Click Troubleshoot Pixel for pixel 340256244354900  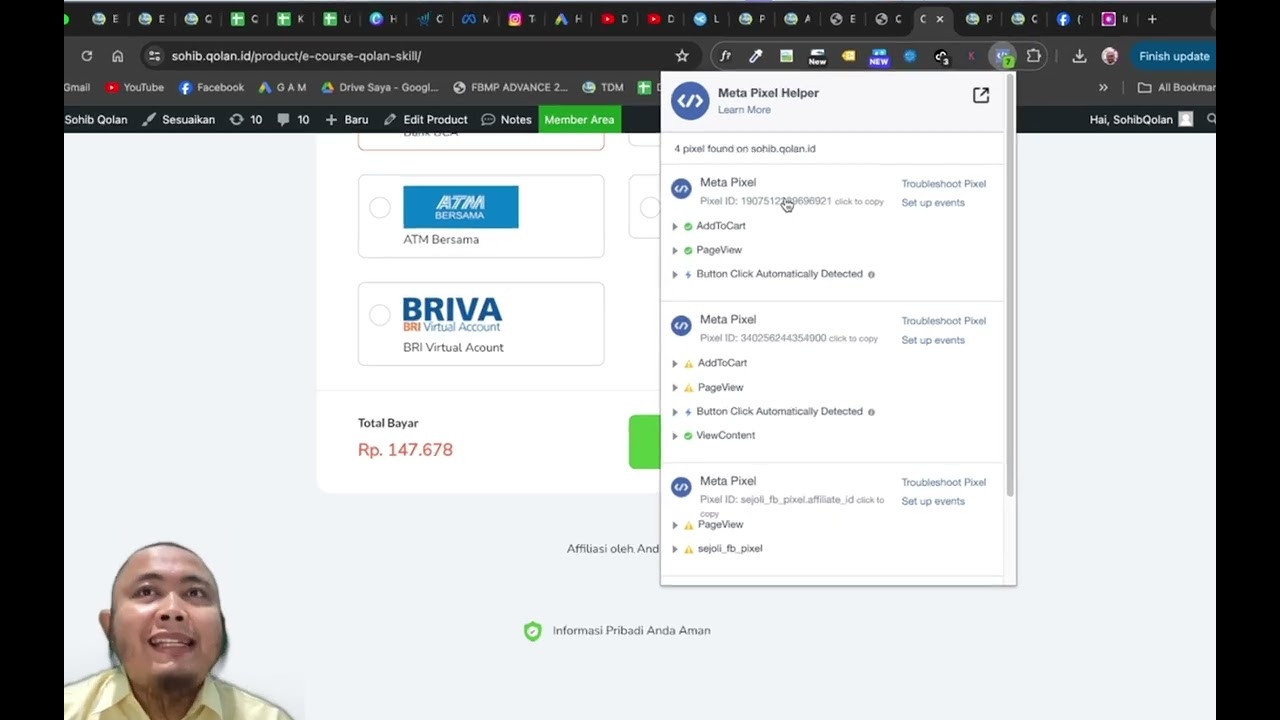tap(944, 321)
